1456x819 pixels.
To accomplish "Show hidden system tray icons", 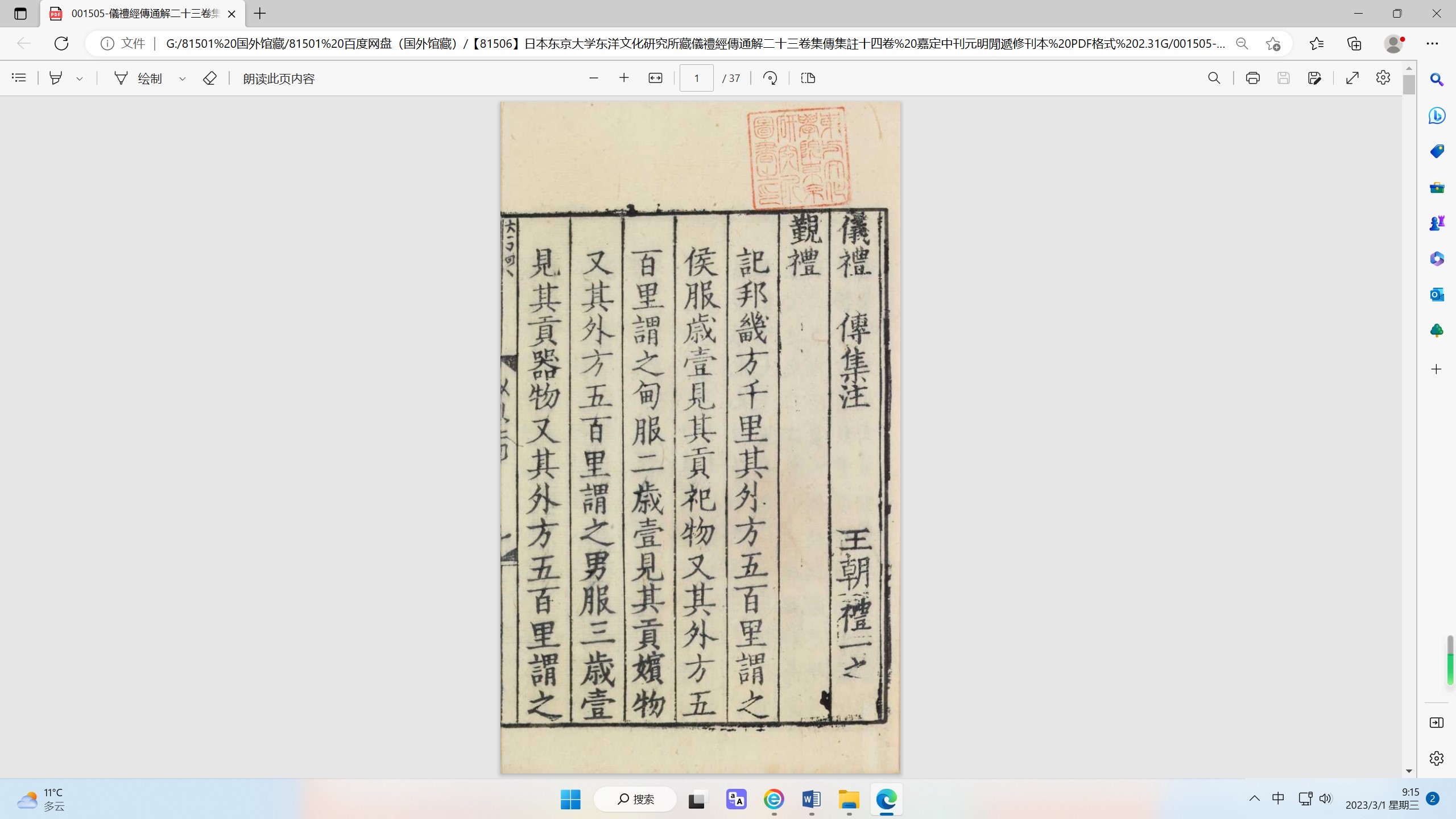I will (x=1254, y=799).
